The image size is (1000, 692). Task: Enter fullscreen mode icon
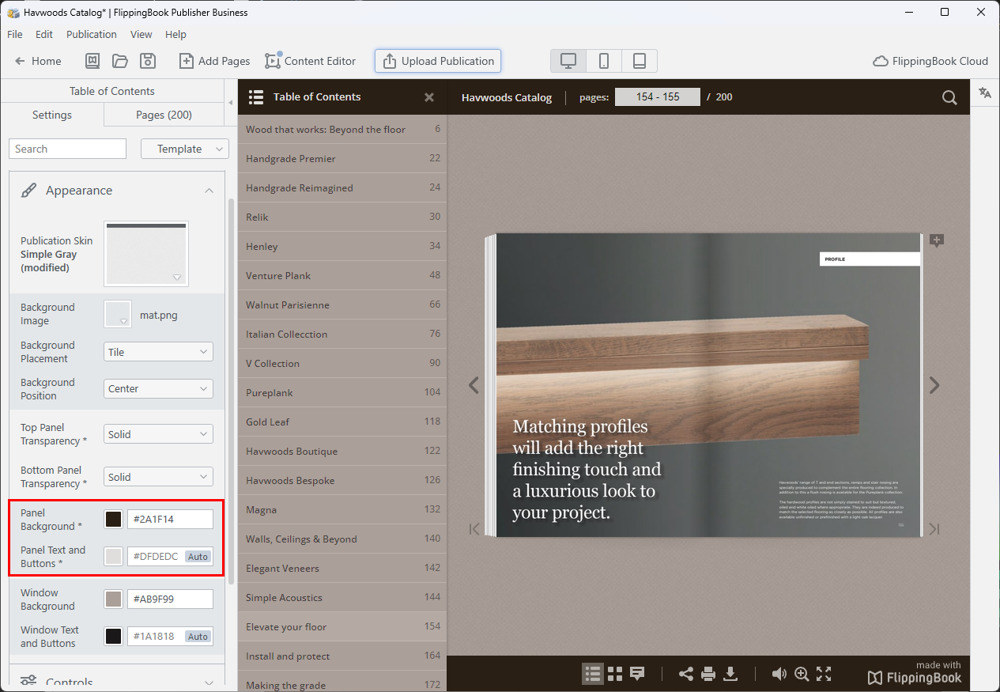click(x=824, y=674)
